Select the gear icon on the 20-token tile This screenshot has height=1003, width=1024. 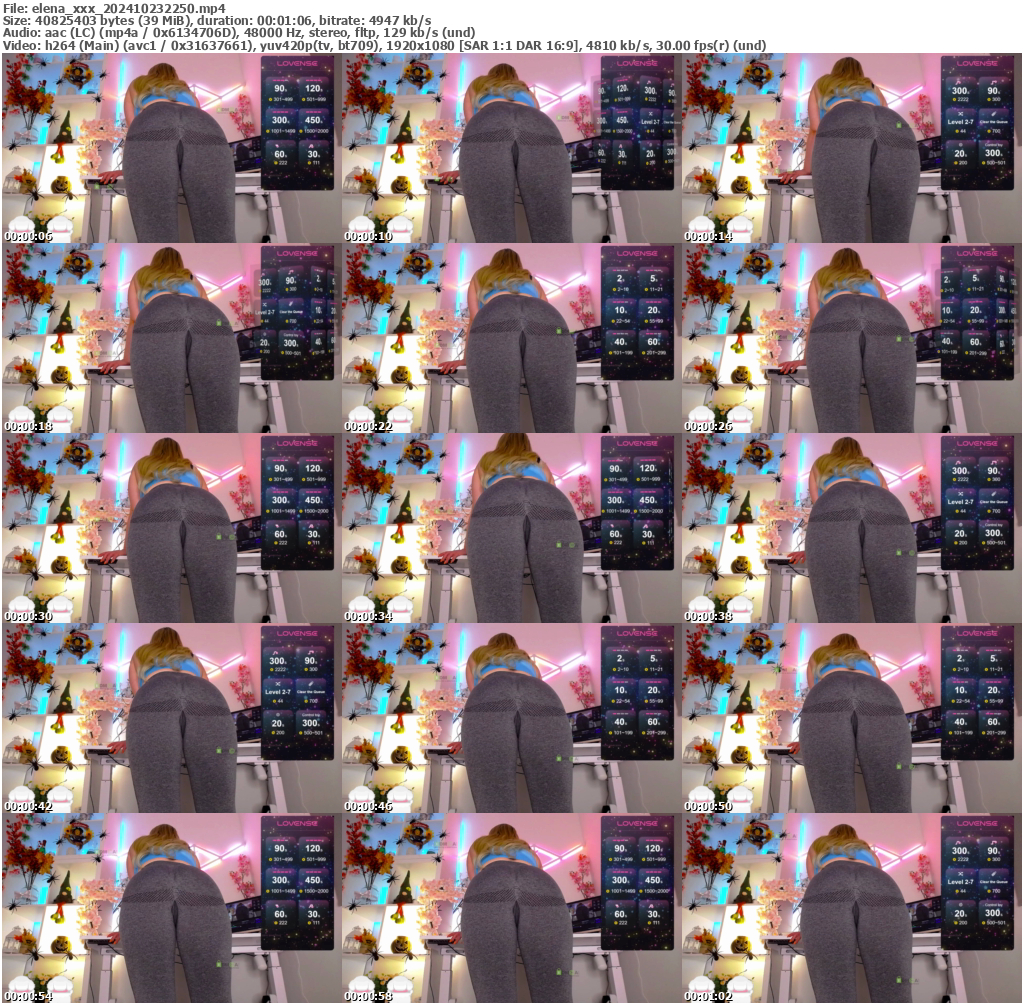[x=960, y=144]
